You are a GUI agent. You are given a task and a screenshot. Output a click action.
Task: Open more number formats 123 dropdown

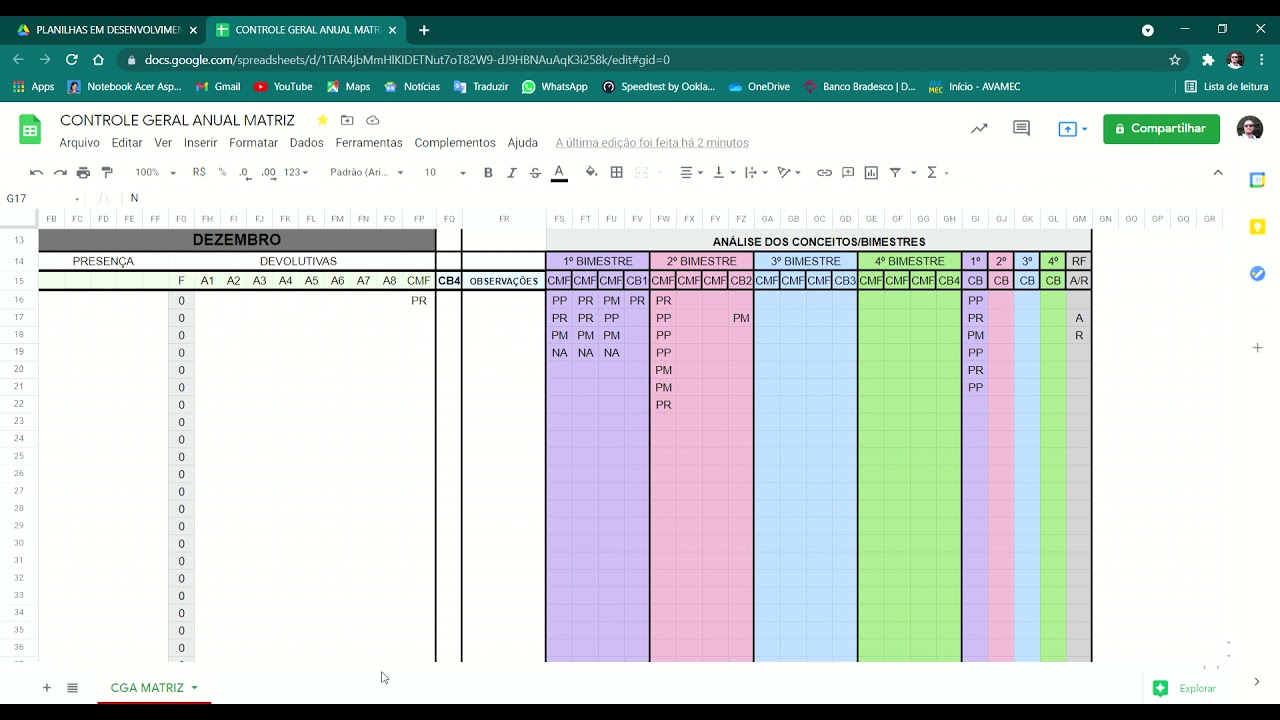[296, 173]
